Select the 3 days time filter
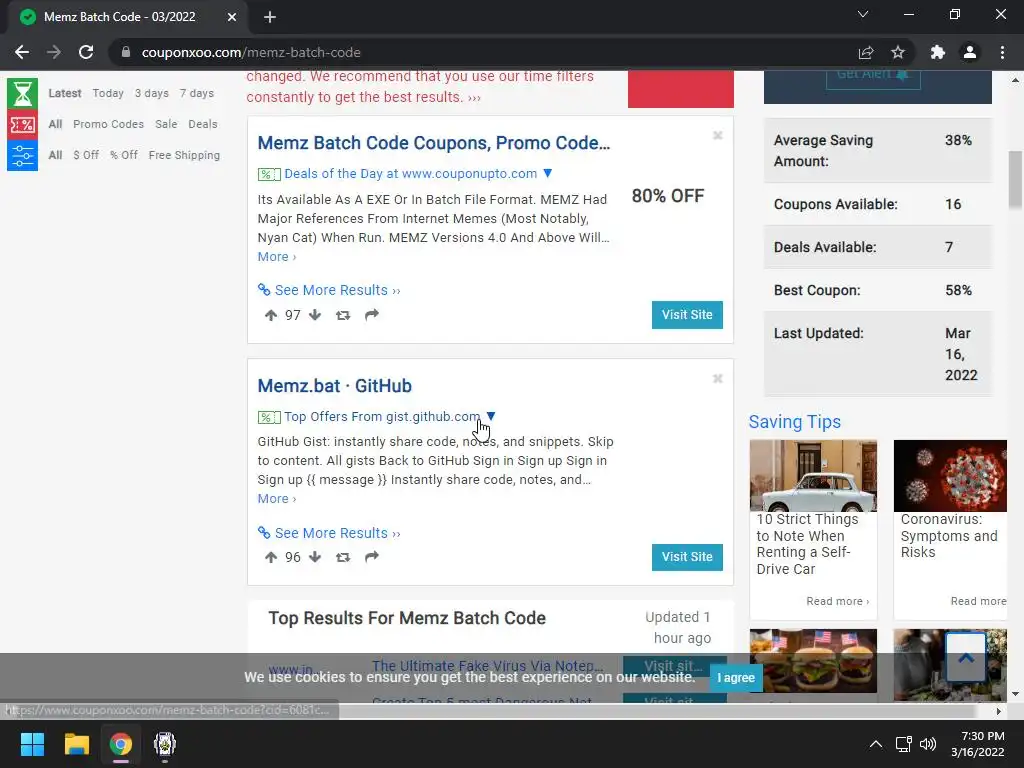Image resolution: width=1024 pixels, height=768 pixels. point(152,93)
